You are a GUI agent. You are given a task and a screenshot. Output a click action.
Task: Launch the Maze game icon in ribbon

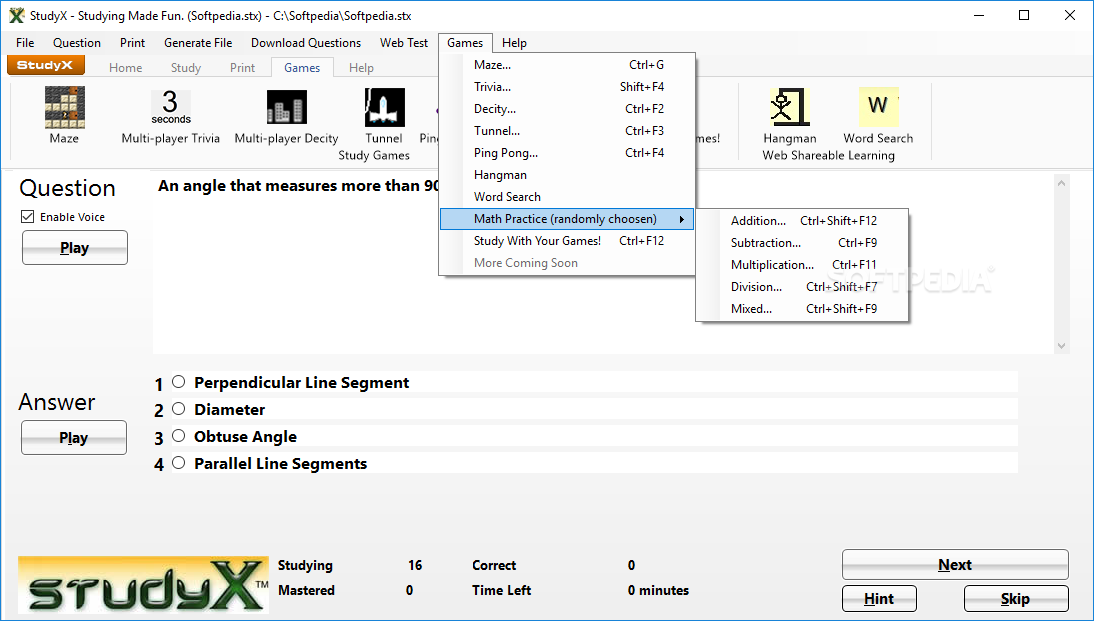tap(64, 107)
